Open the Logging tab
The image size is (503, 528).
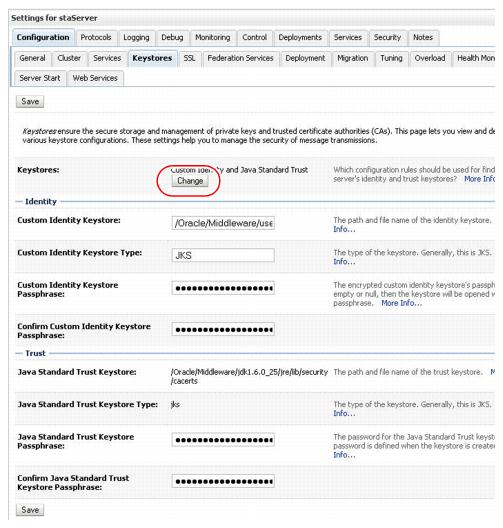136,38
